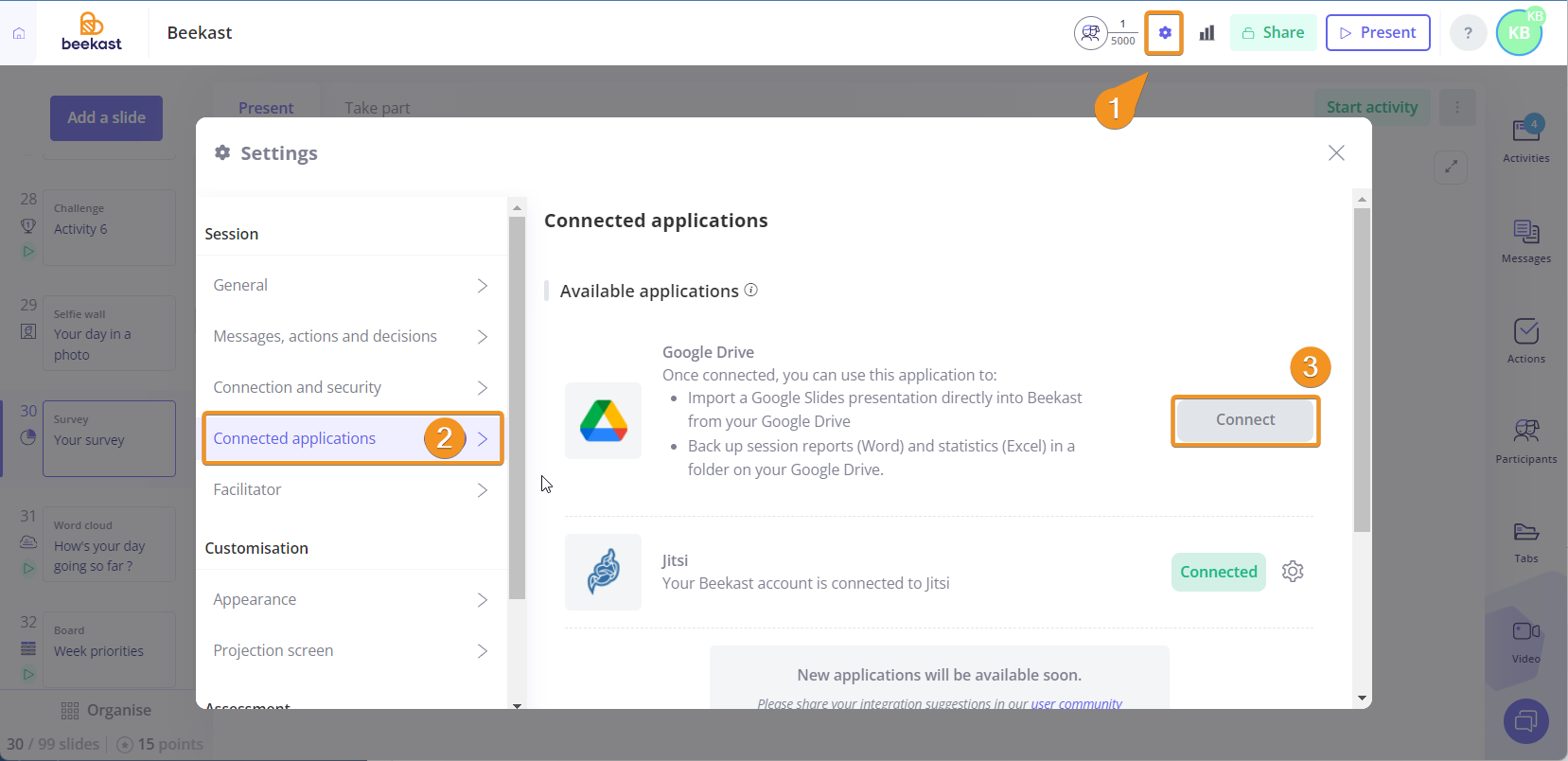Select slide 28 Activity 6 thumbnail
This screenshot has height=761, width=1568.
tap(109, 227)
